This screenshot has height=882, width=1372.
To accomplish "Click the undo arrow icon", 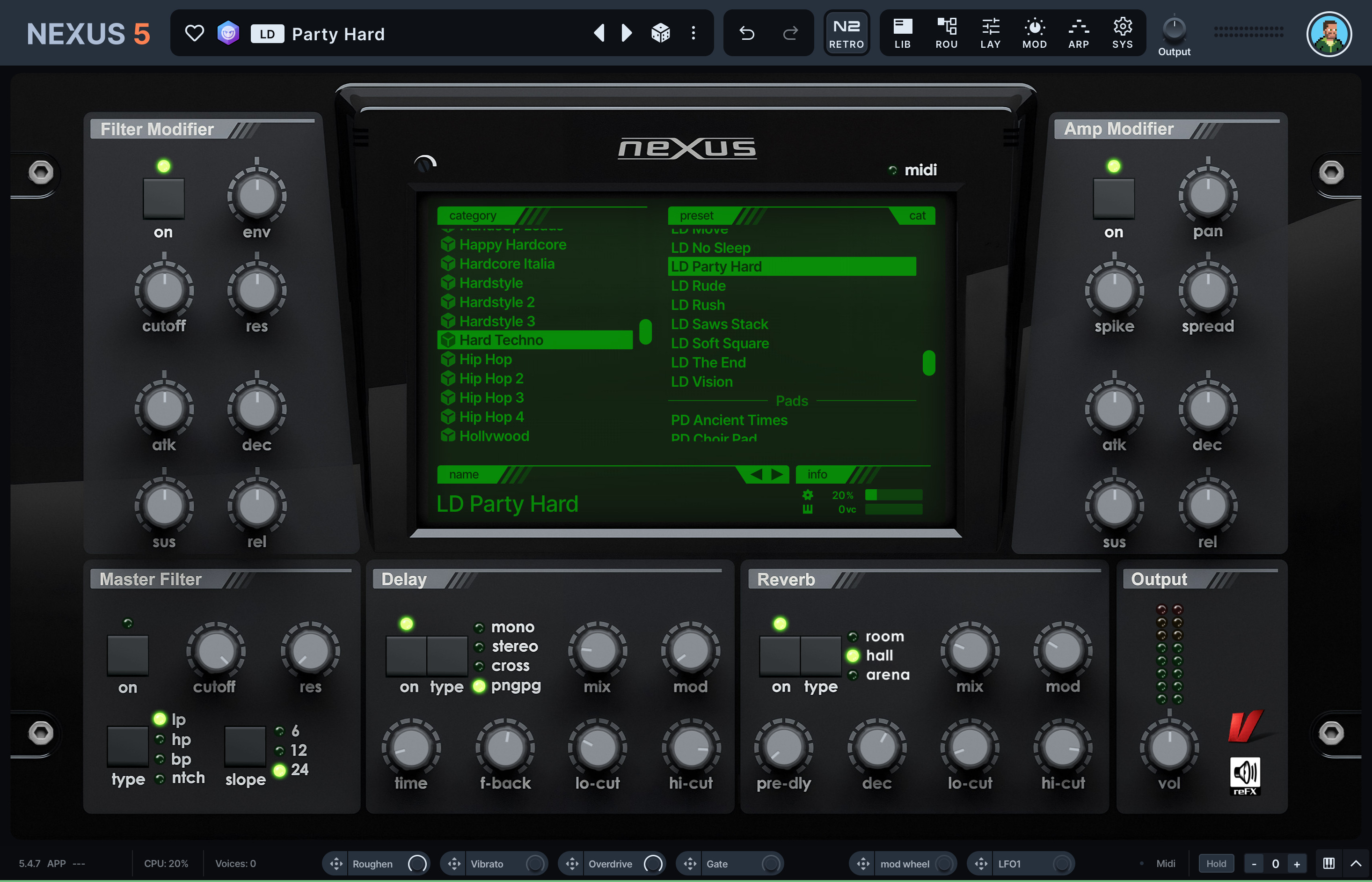I will pos(746,33).
